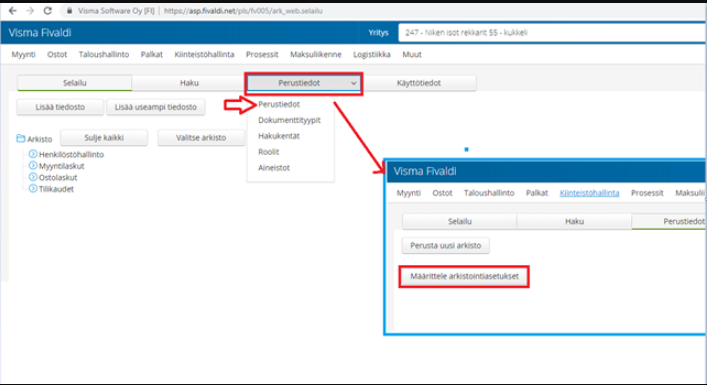The width and height of the screenshot is (707, 385).
Task: Switch to Selailu tab in main window
Action: 74,83
